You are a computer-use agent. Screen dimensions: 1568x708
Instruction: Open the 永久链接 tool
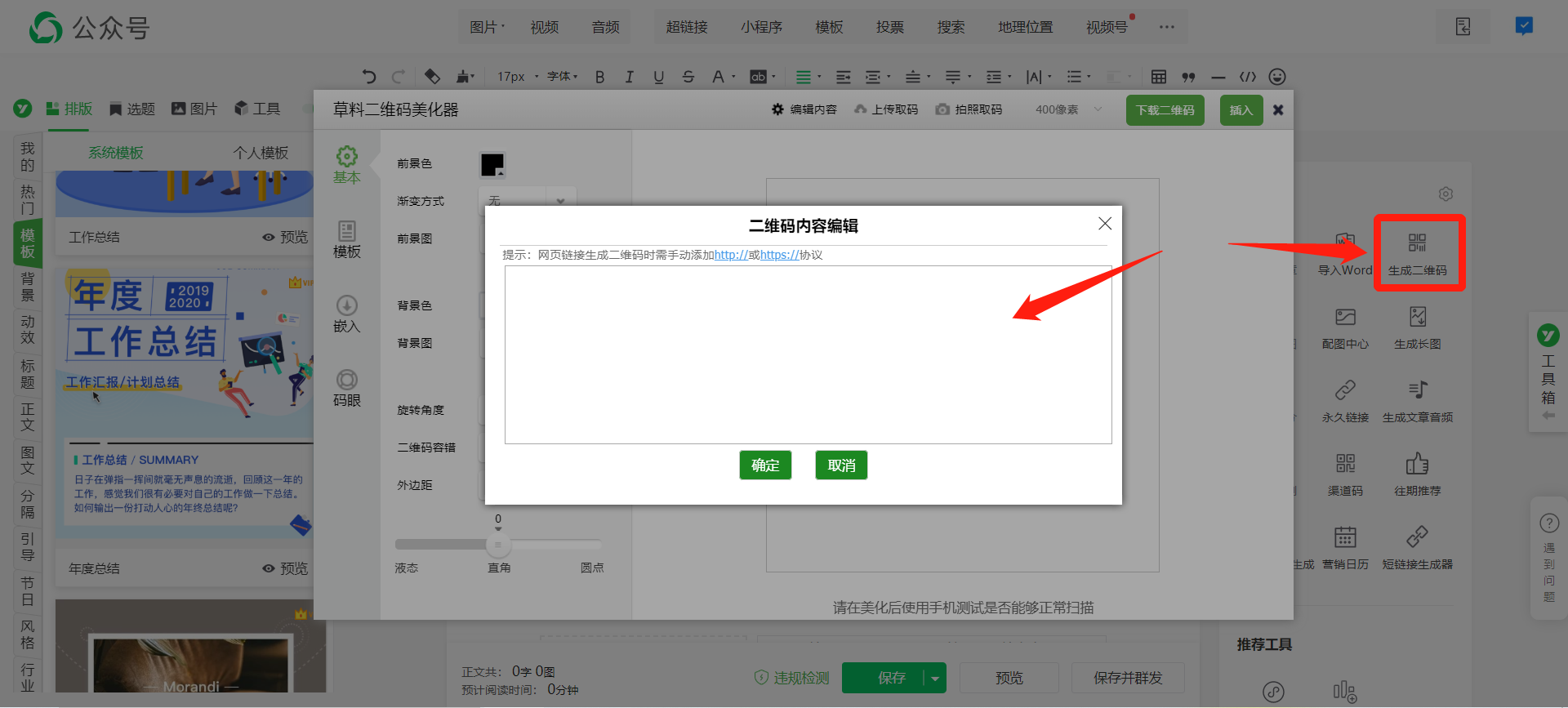pyautogui.click(x=1345, y=401)
